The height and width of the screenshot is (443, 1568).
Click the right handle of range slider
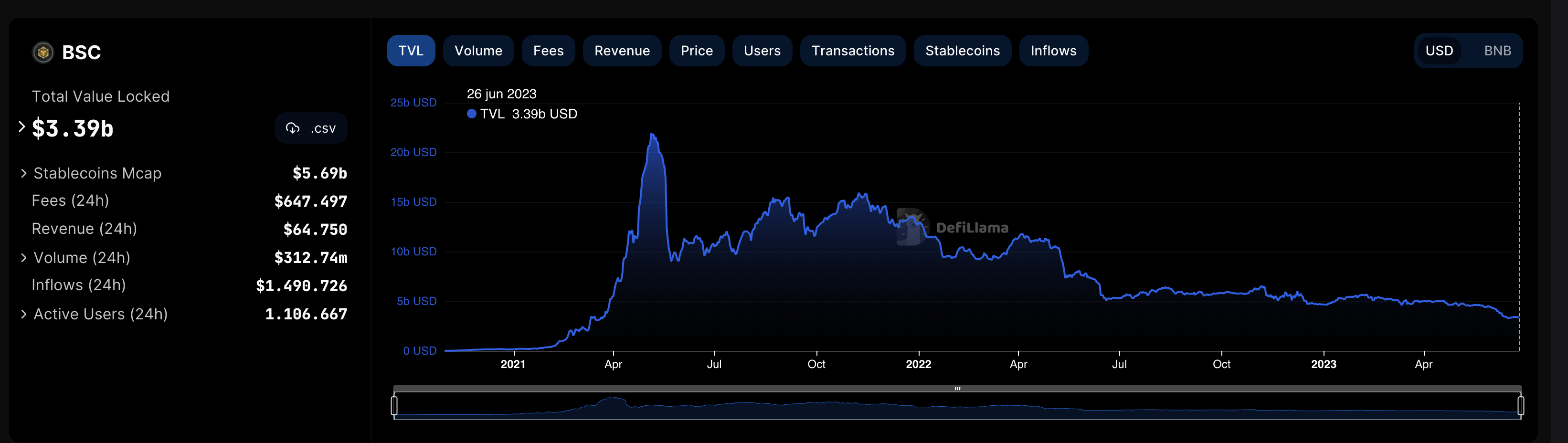tap(1521, 405)
